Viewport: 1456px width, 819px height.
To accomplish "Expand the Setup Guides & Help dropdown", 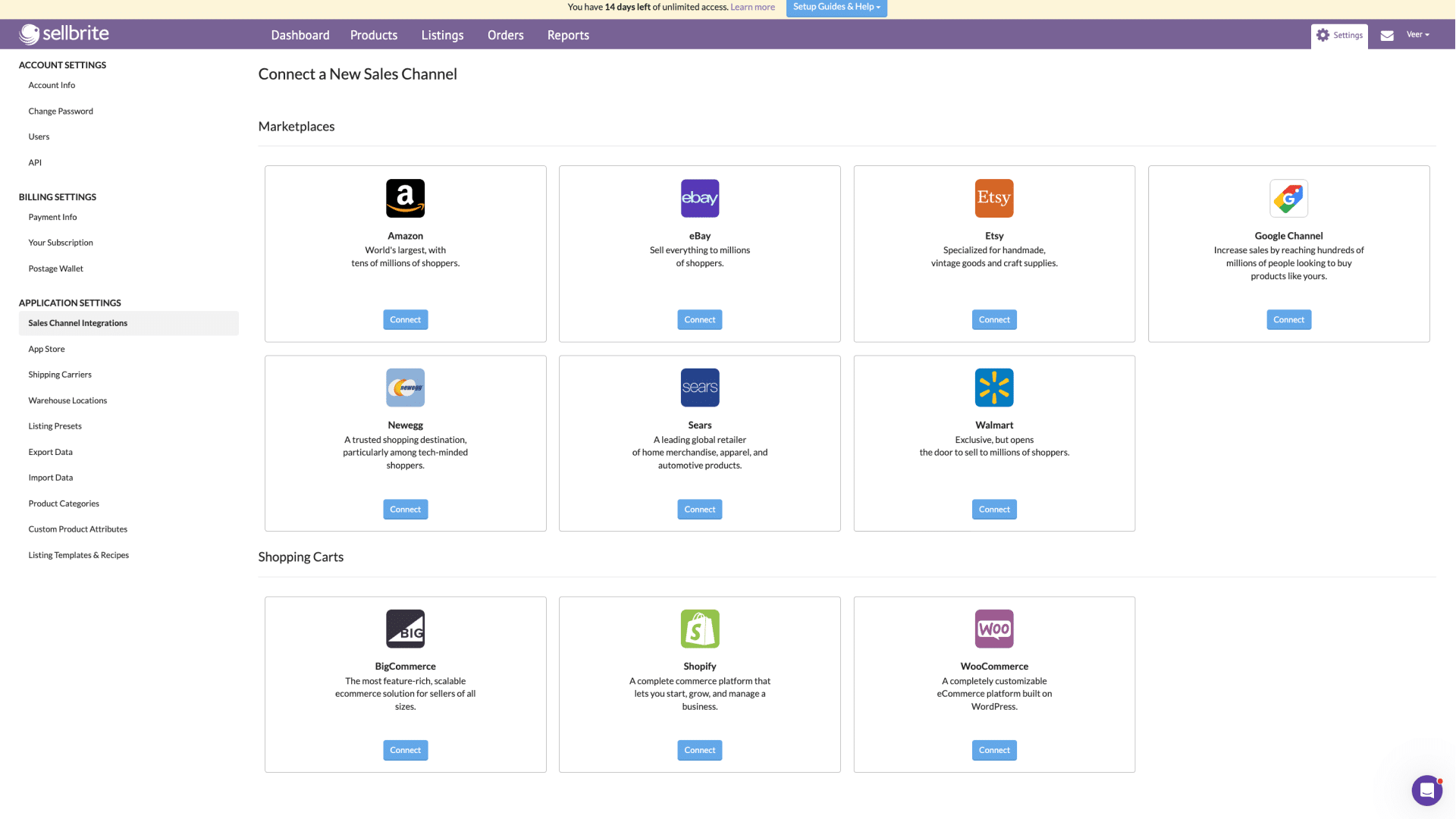I will point(836,8).
